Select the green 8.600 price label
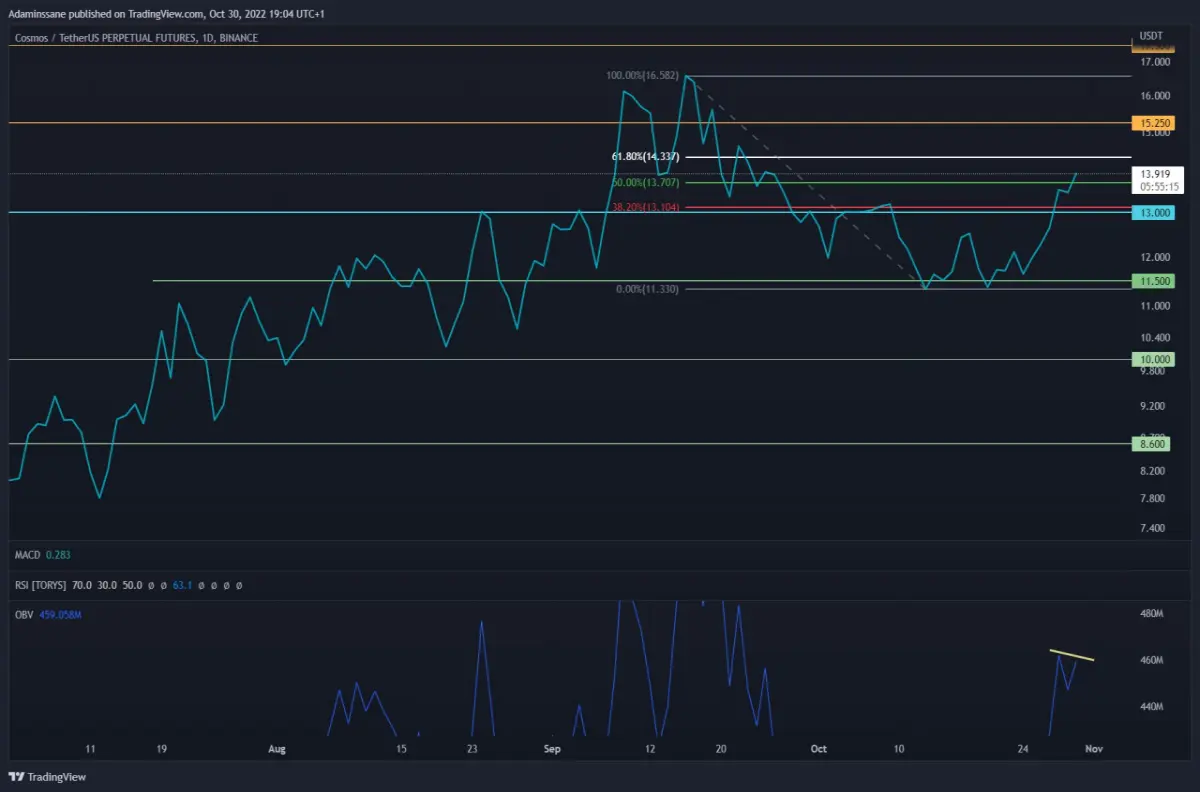 pos(1152,443)
